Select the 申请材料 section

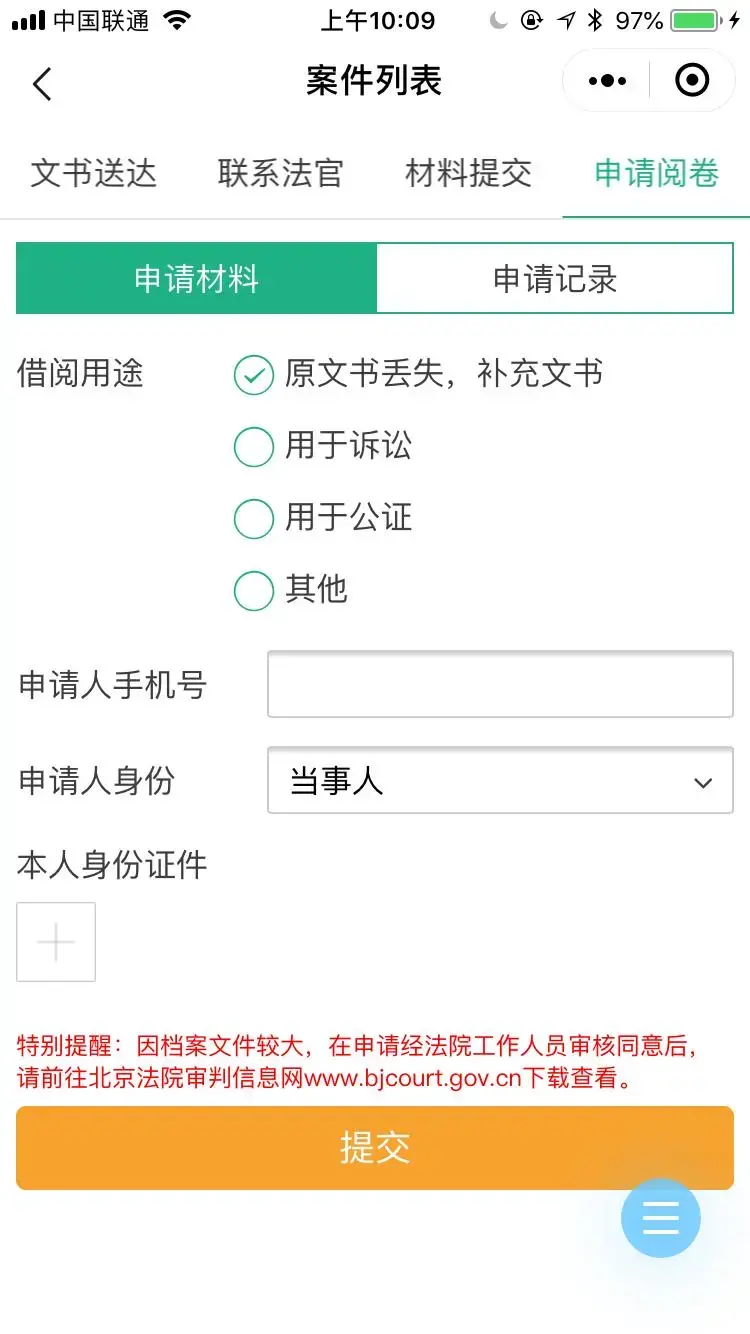point(197,279)
